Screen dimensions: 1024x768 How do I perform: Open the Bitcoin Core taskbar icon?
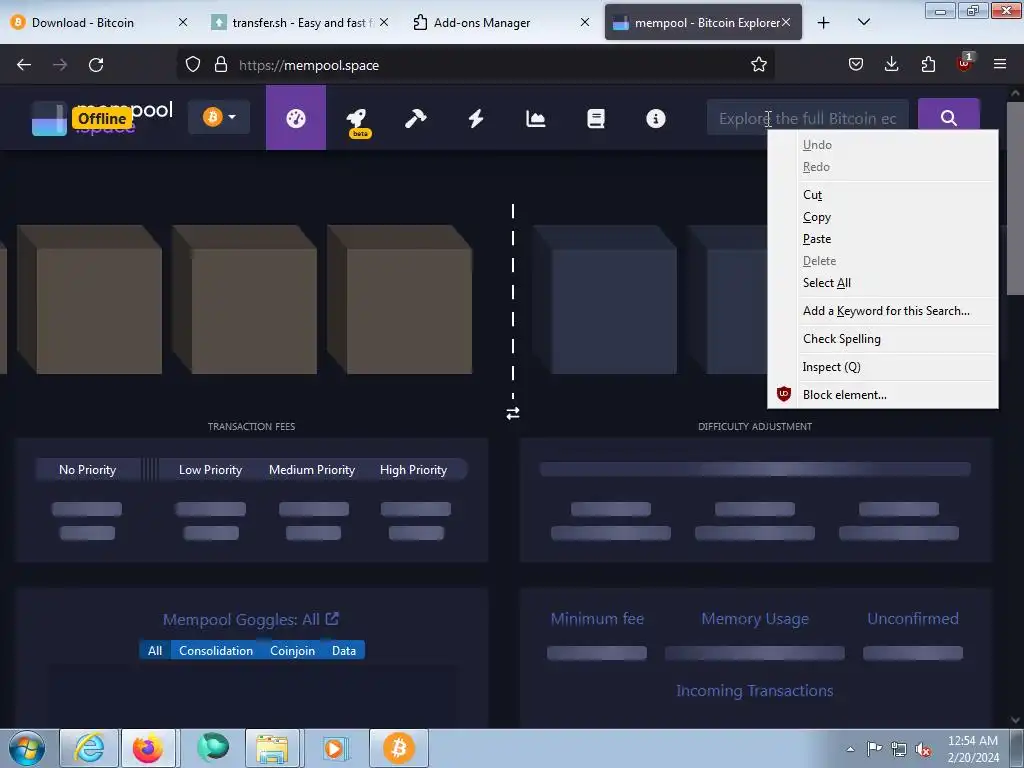(x=398, y=748)
